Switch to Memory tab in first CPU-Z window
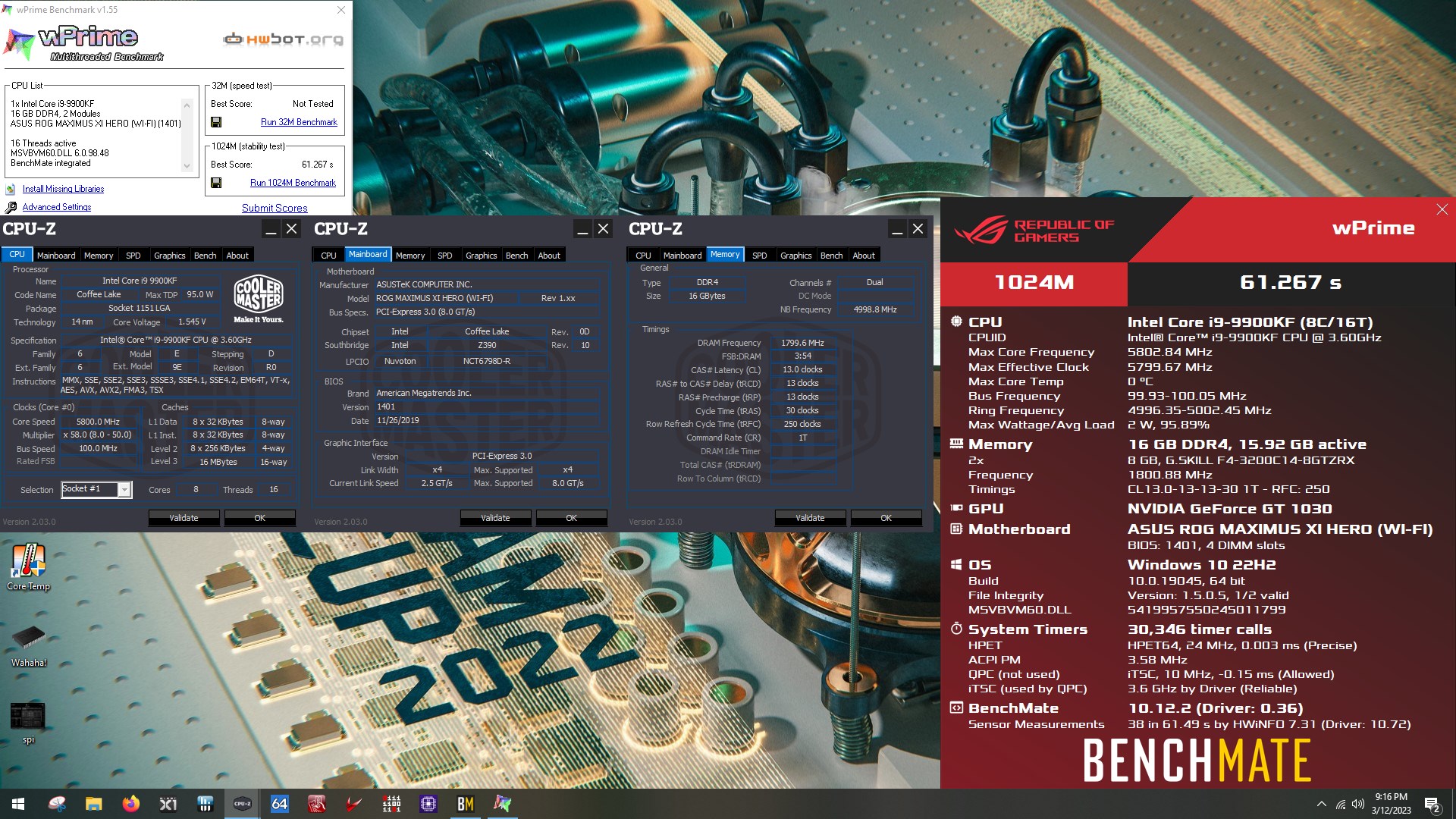The height and width of the screenshot is (819, 1456). (x=99, y=256)
